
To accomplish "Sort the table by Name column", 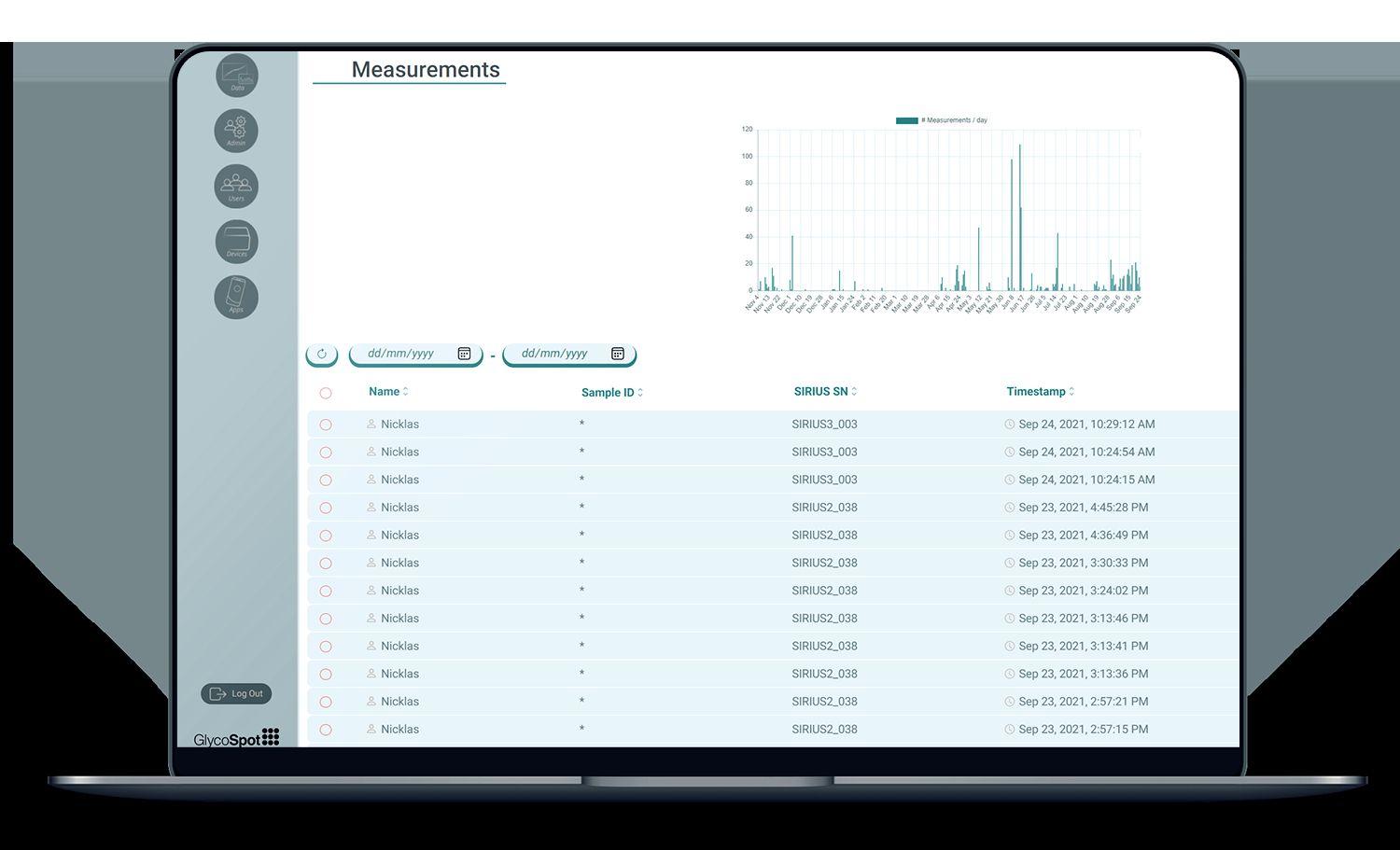I will 388,392.
